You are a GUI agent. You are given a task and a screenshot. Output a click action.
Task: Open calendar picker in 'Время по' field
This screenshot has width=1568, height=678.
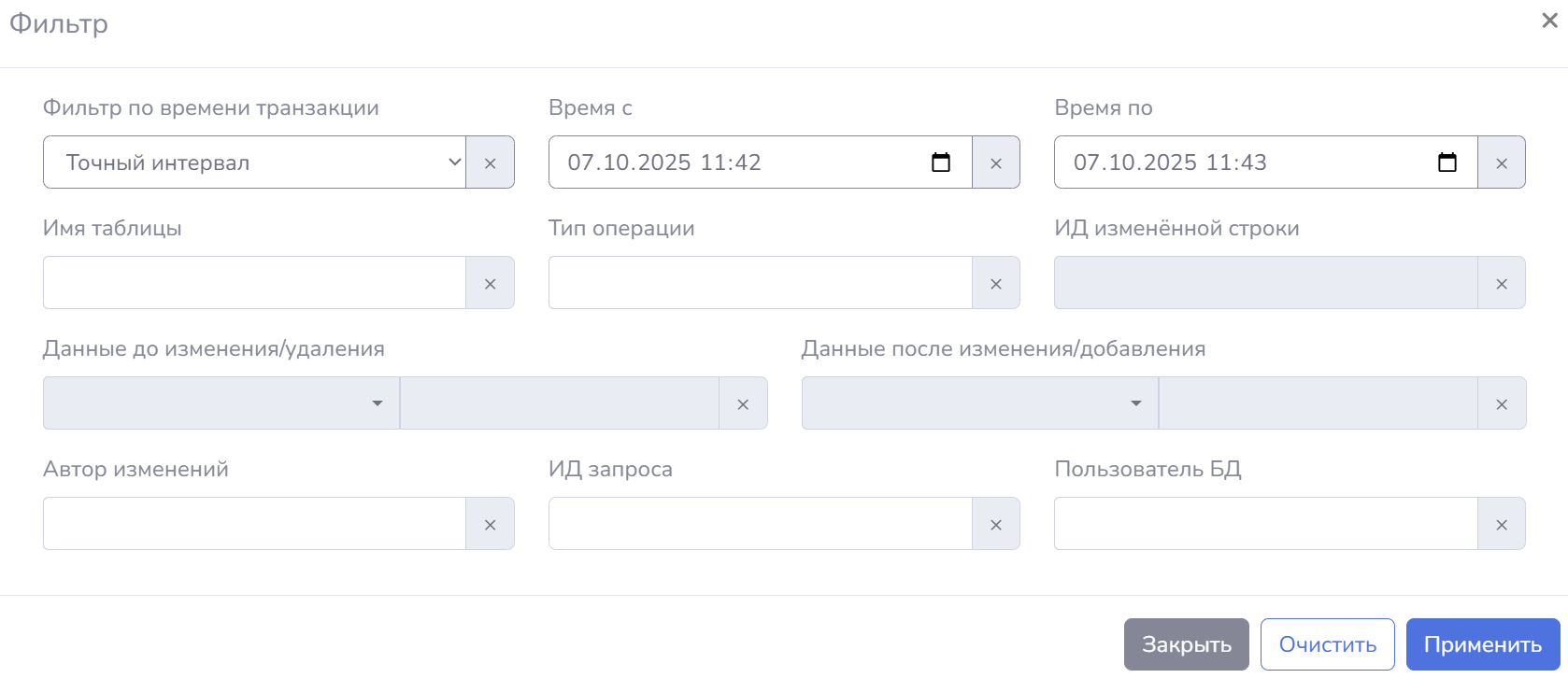(x=1447, y=162)
